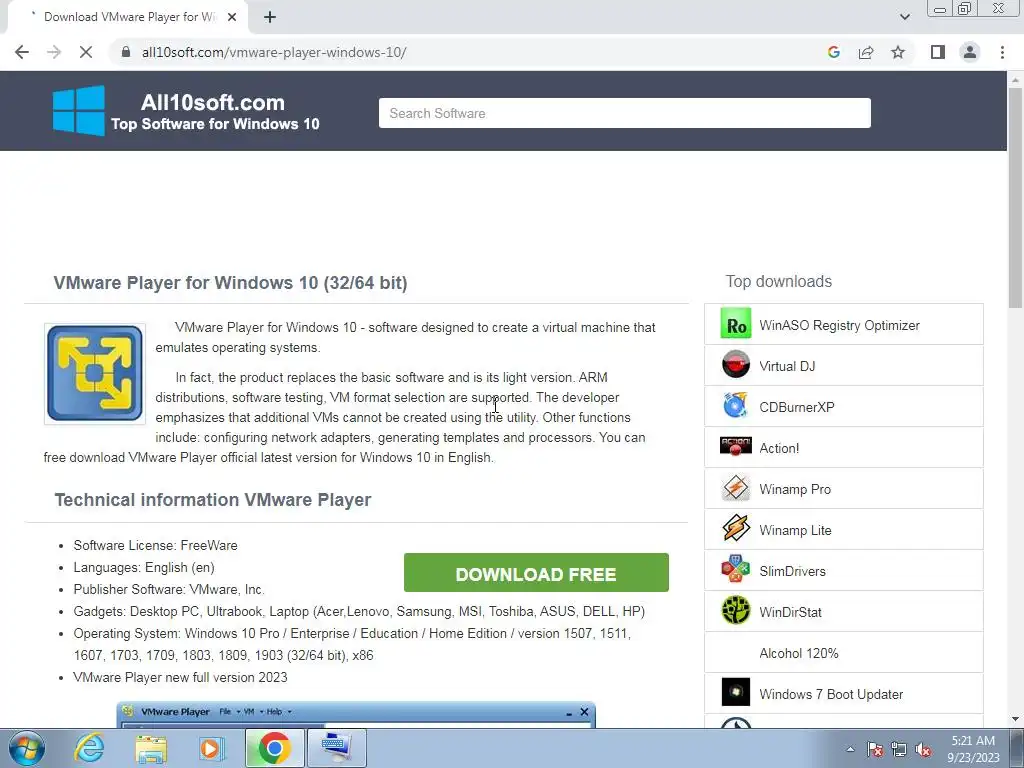This screenshot has height=768, width=1024.
Task: Click the browser back arrow
Action: coord(22,52)
